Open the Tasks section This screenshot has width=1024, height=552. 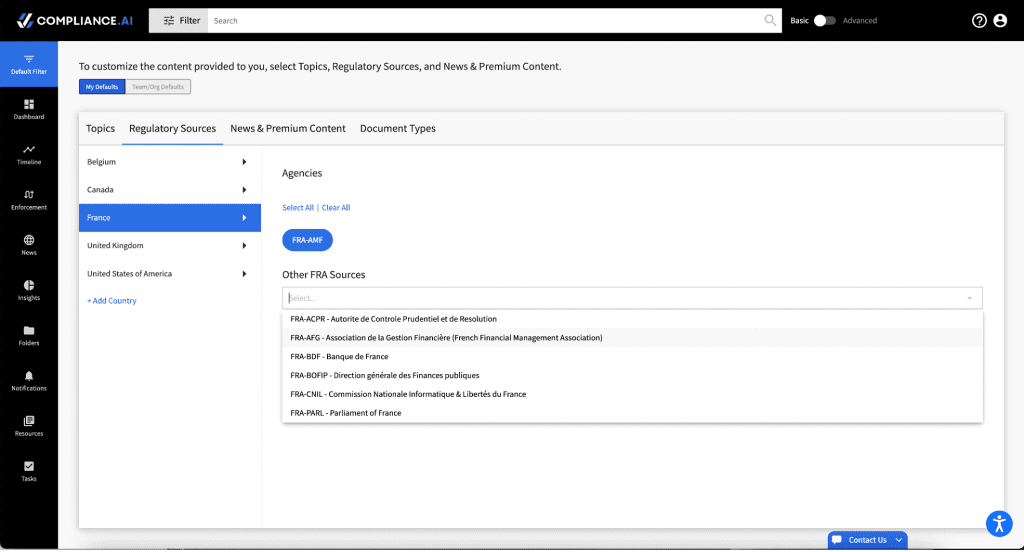[x=29, y=471]
